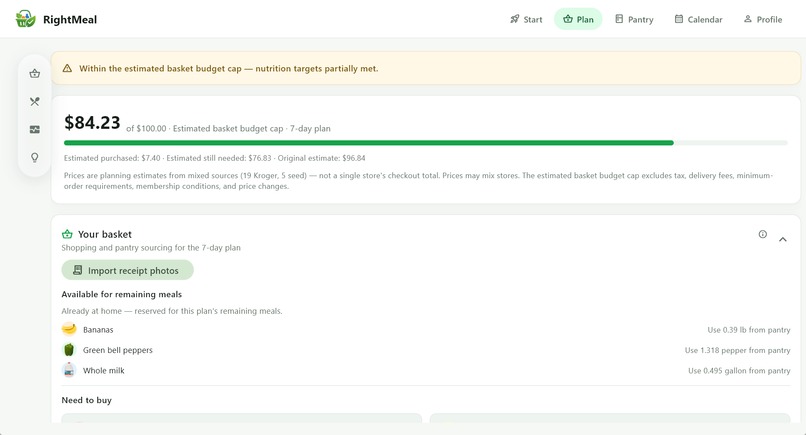Click Import receipt photos button

pyautogui.click(x=127, y=270)
